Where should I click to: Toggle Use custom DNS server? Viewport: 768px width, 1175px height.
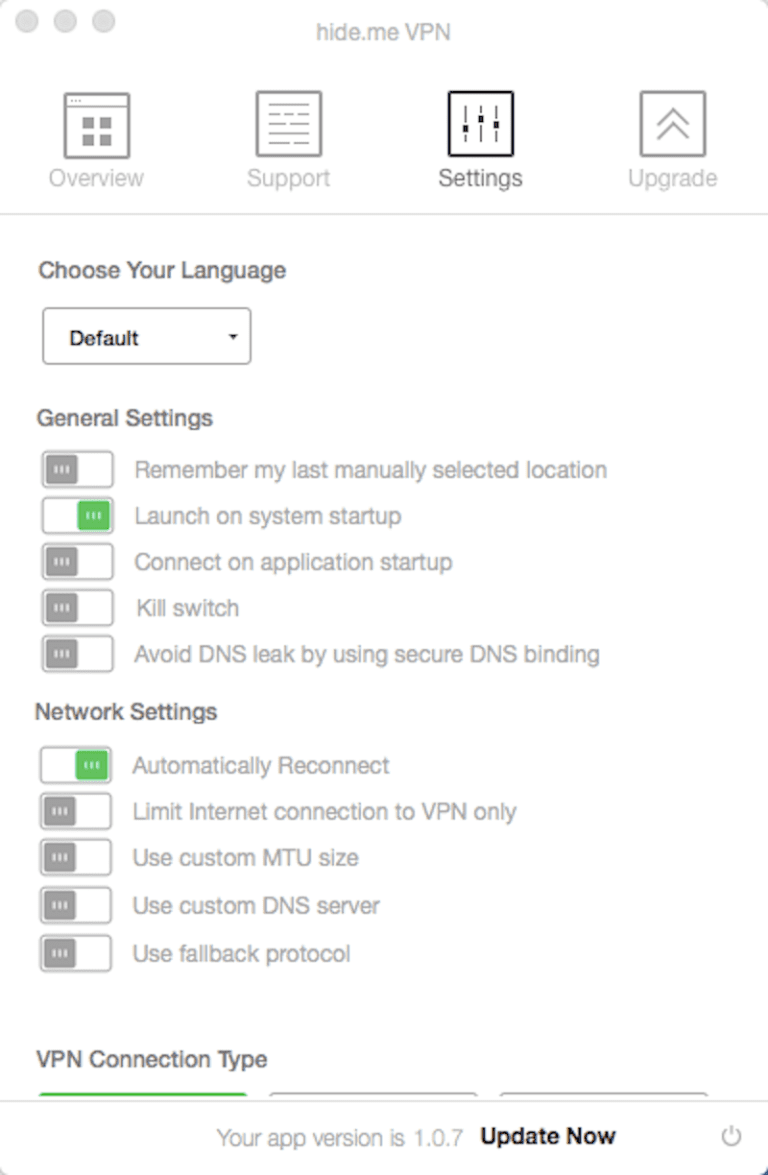point(76,906)
